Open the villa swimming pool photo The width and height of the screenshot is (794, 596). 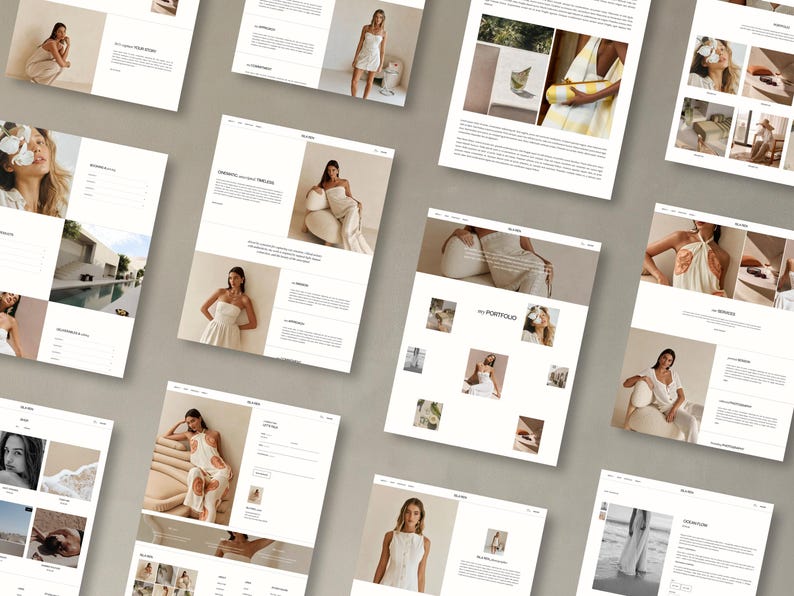pyautogui.click(x=100, y=269)
